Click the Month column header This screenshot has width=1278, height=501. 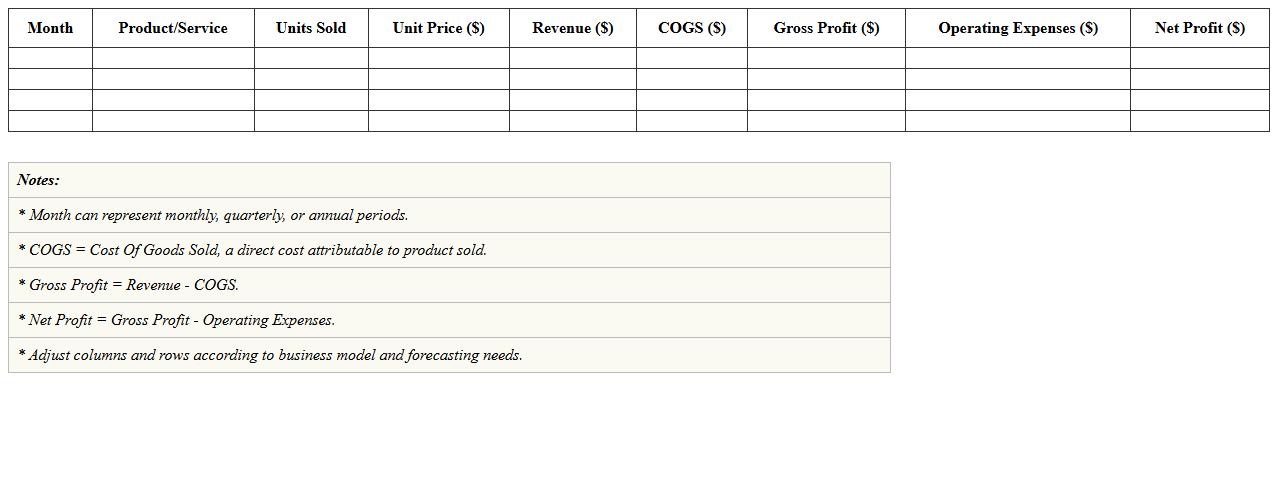[50, 28]
